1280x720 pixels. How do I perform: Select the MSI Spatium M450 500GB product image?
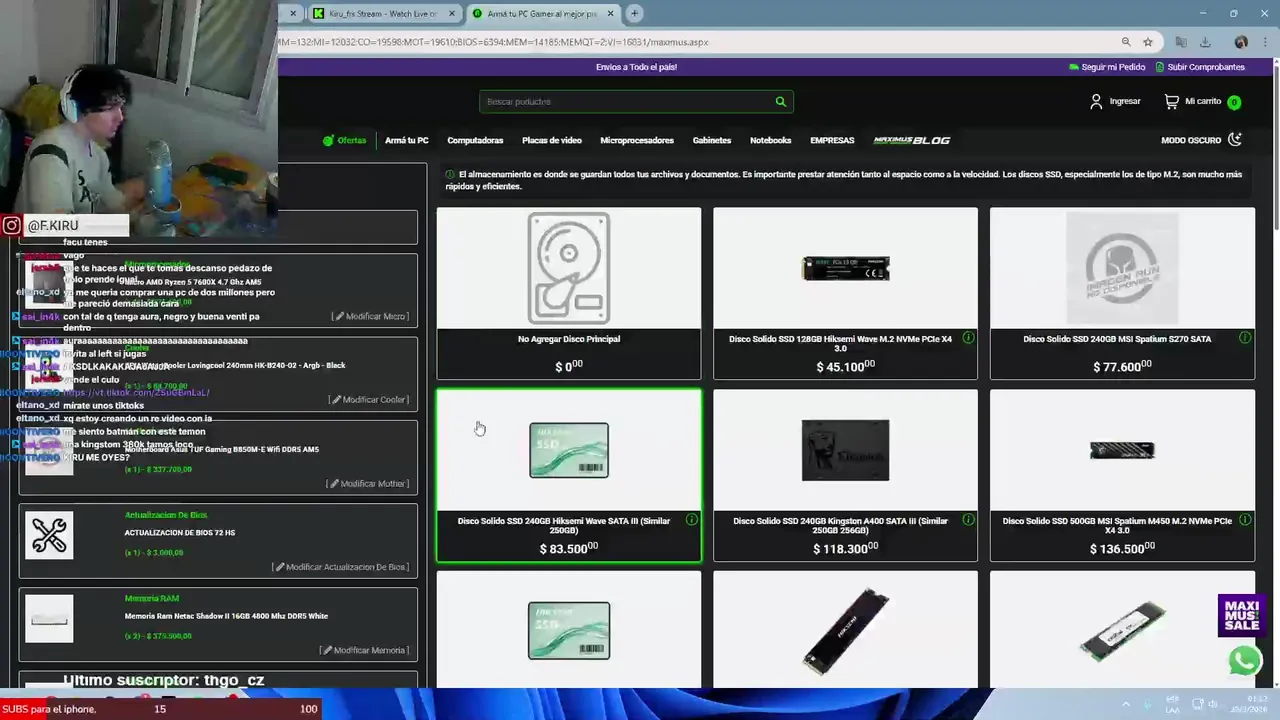[x=1122, y=450]
